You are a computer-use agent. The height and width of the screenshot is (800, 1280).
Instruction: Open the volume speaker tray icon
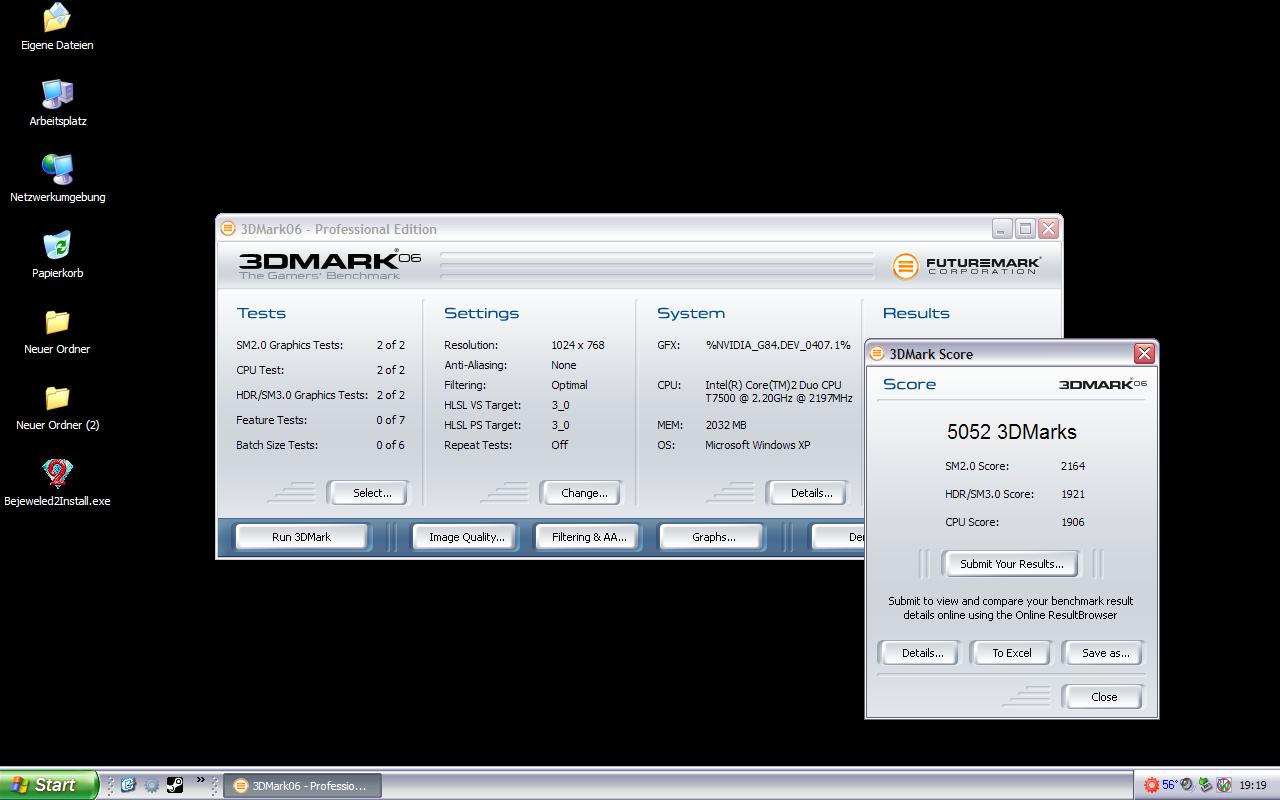(1187, 785)
